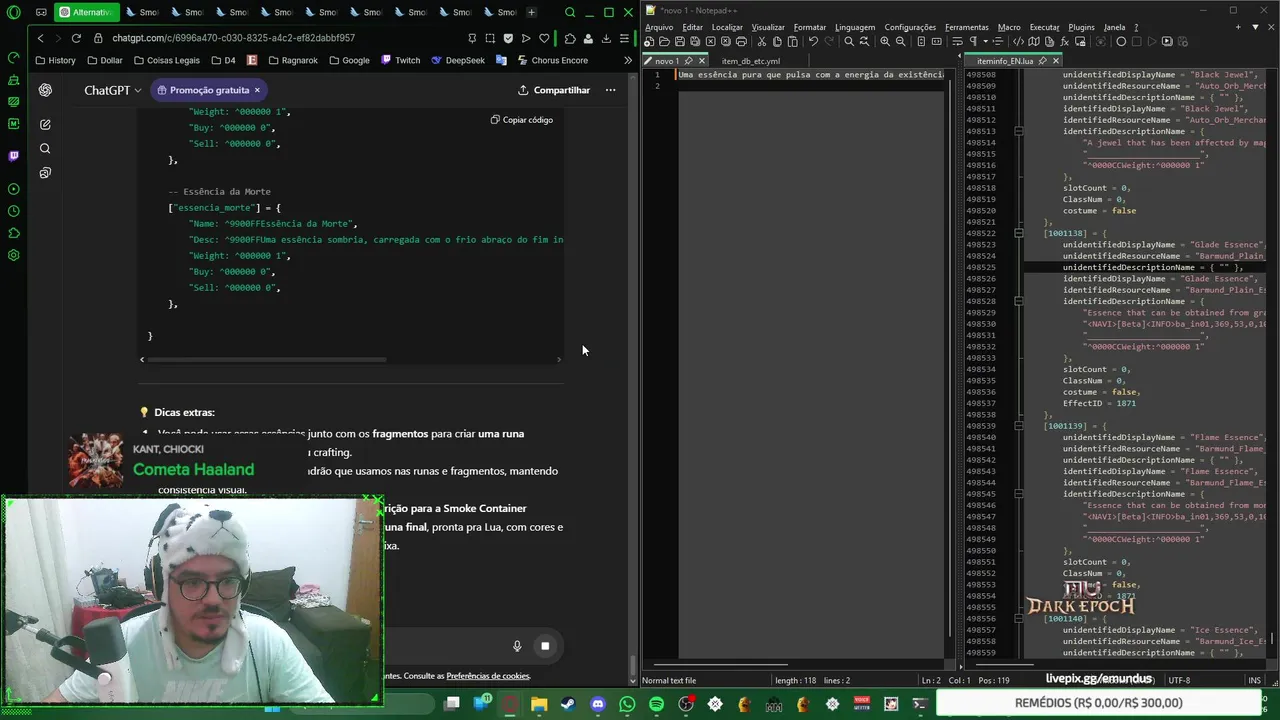Click the Run Macro Multiple Times icon
Screen dimensions: 1280x720
(1167, 42)
